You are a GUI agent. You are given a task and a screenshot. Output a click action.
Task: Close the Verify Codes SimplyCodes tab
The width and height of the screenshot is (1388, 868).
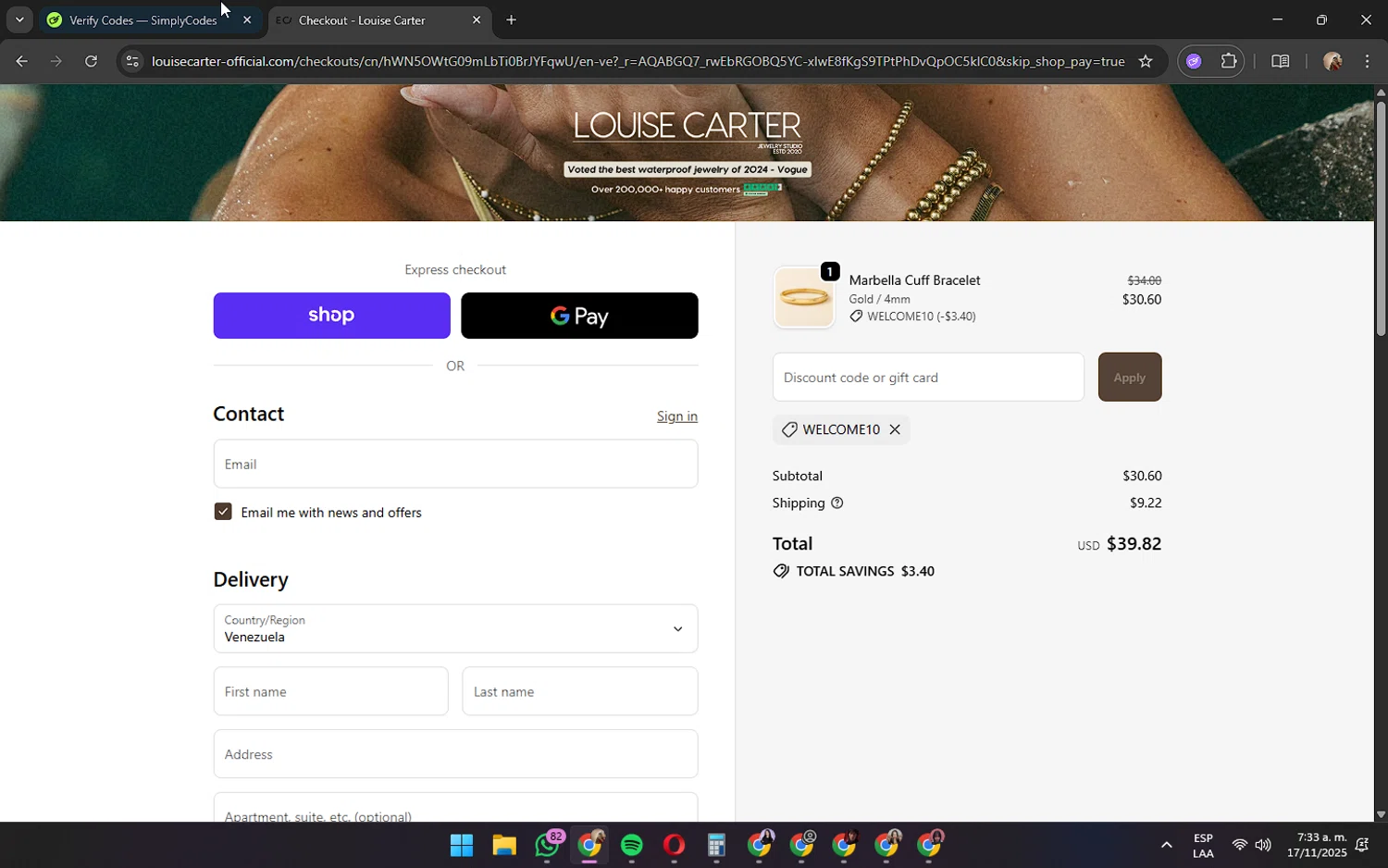247,19
